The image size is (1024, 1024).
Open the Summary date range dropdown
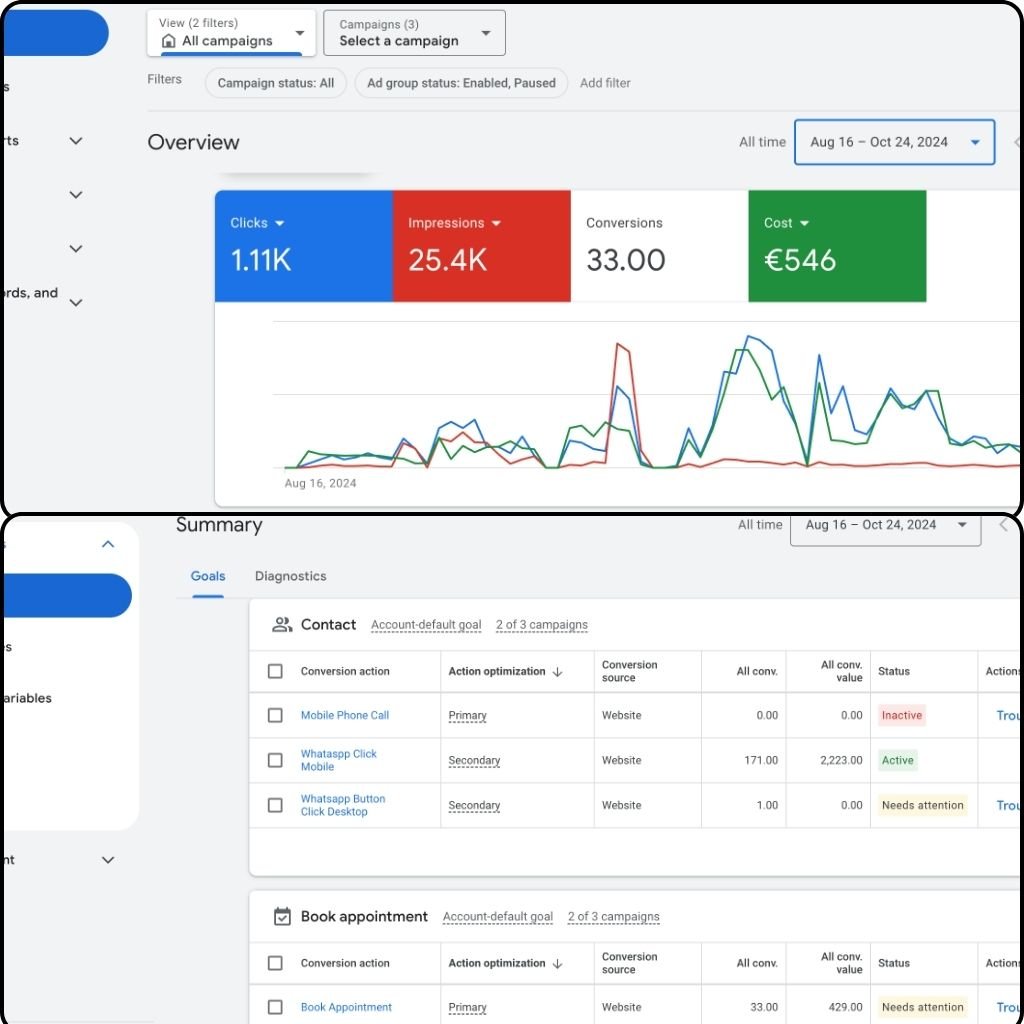885,526
